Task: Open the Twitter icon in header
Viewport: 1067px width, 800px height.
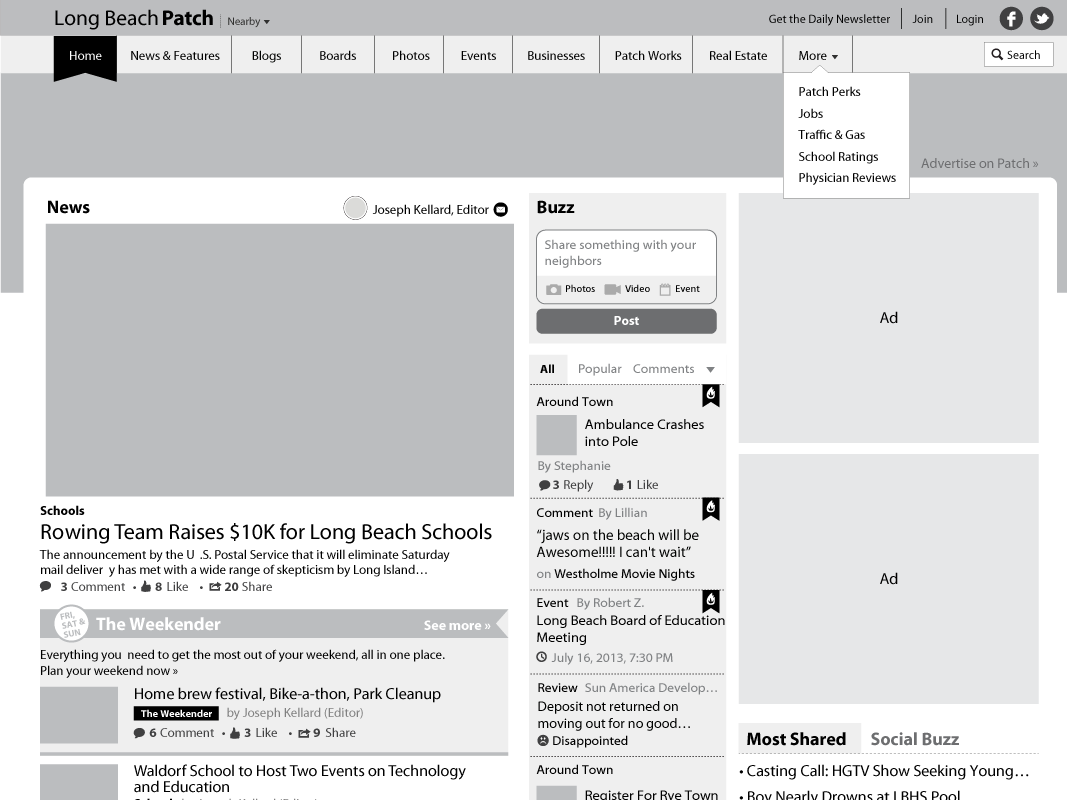Action: click(x=1041, y=18)
